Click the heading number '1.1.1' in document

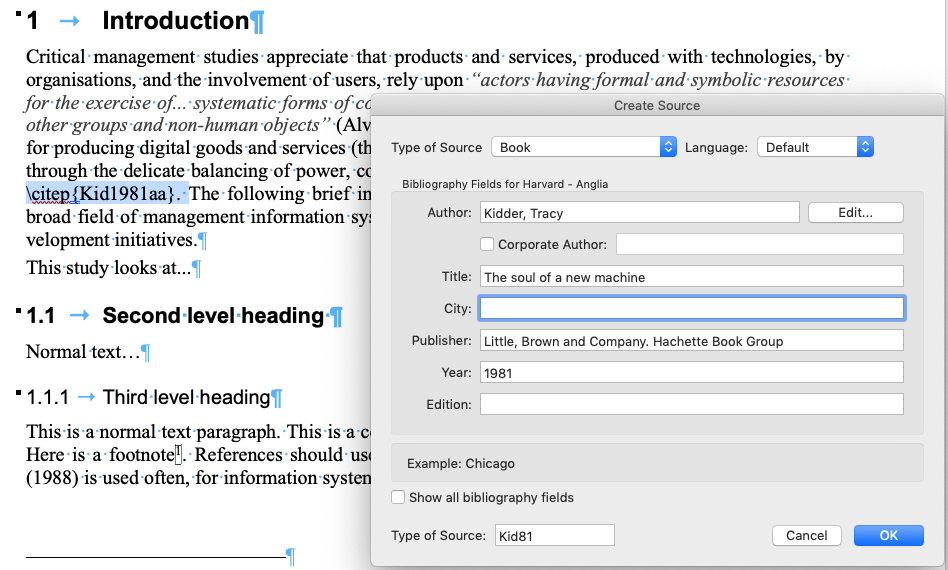48,398
